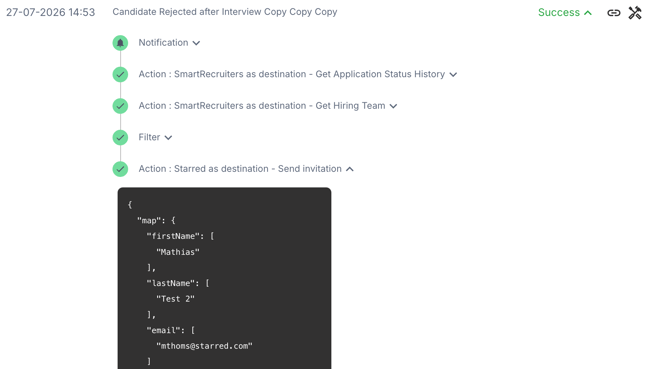Collapse the Send invitation step chevron
Screen dimensions: 670x369
pyautogui.click(x=350, y=169)
